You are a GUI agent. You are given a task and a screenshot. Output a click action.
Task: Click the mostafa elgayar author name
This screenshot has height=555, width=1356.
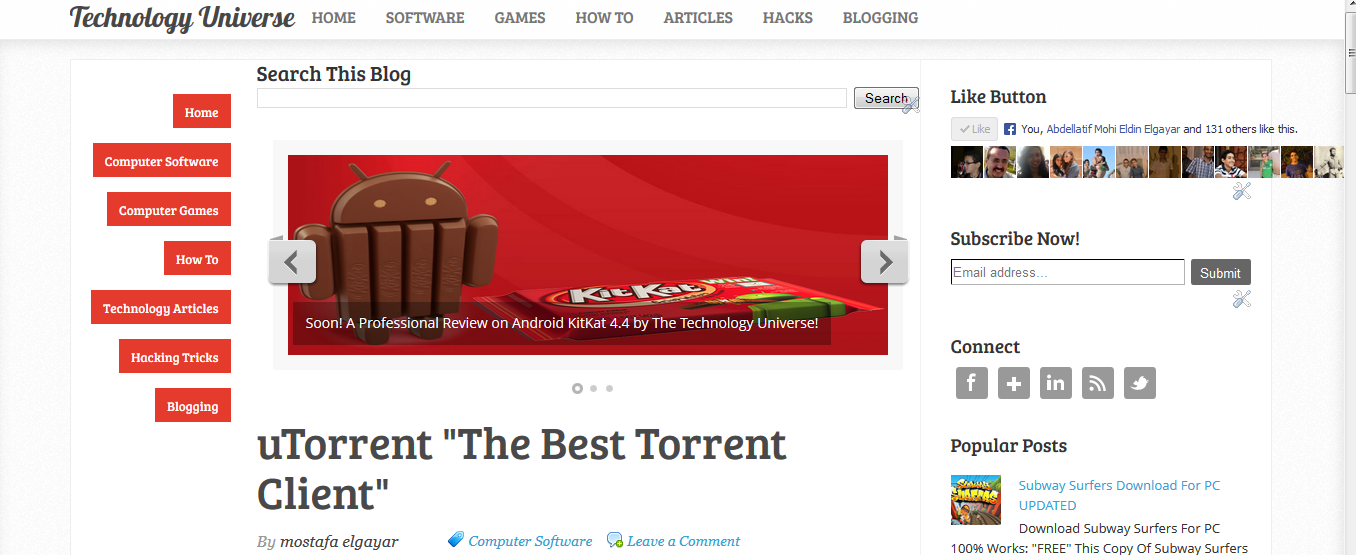(339, 541)
